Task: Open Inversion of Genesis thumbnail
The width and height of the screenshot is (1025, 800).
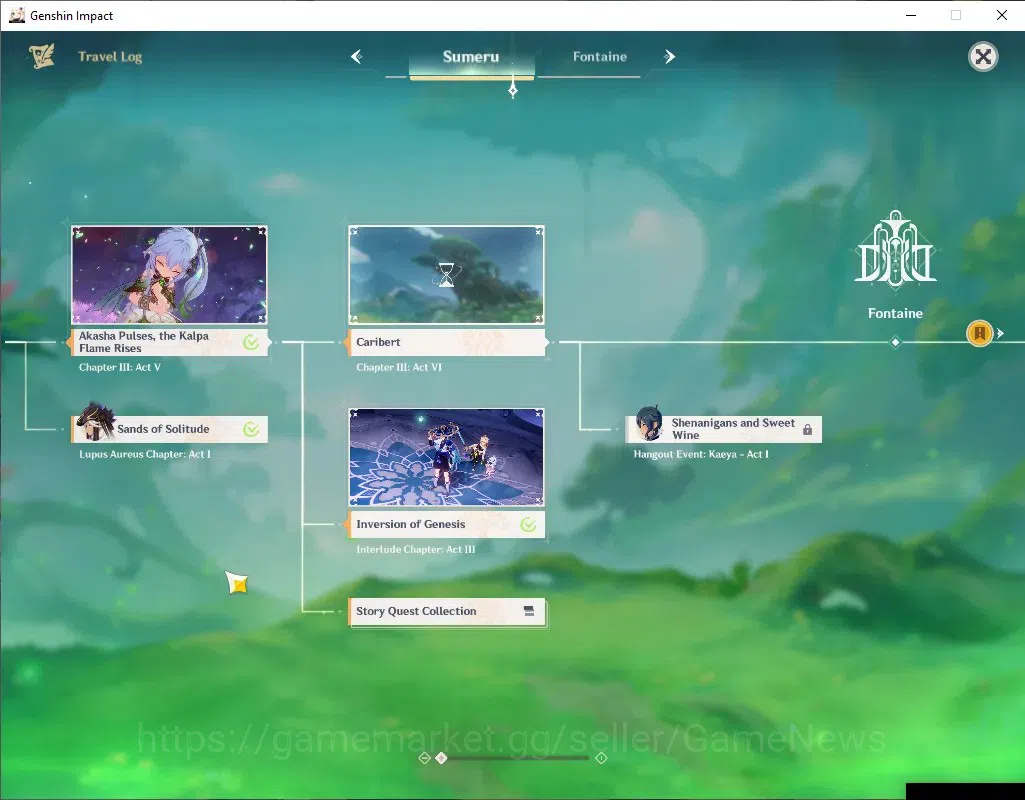Action: (x=446, y=457)
